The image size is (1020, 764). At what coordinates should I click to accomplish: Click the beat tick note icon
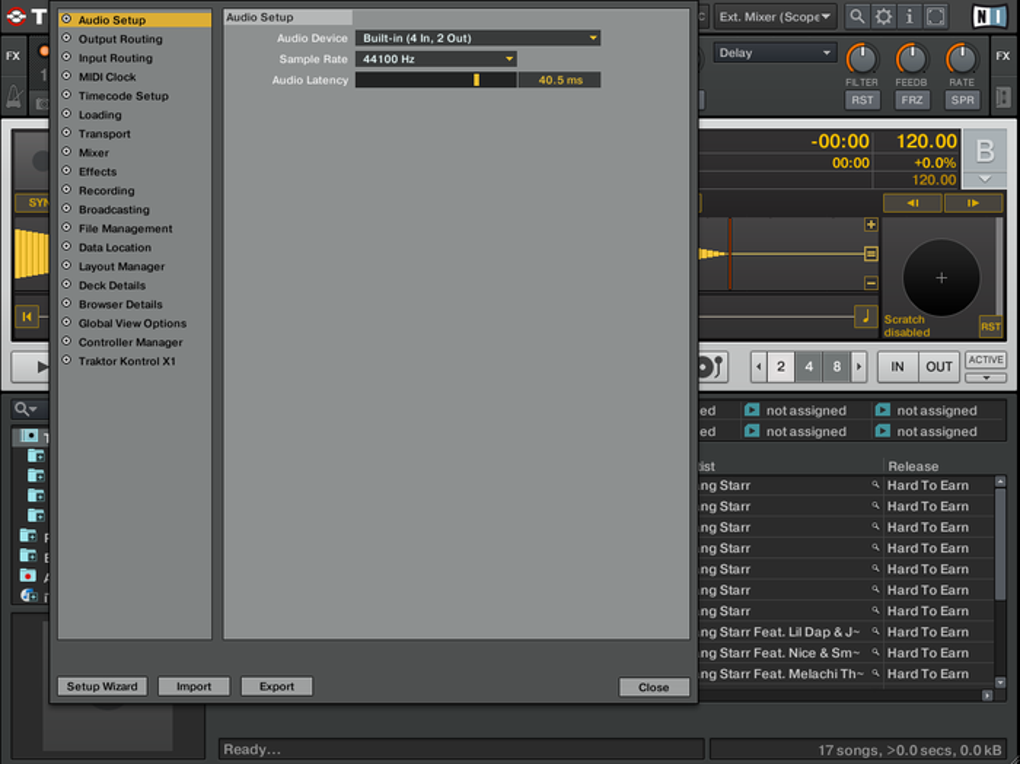pyautogui.click(x=866, y=316)
